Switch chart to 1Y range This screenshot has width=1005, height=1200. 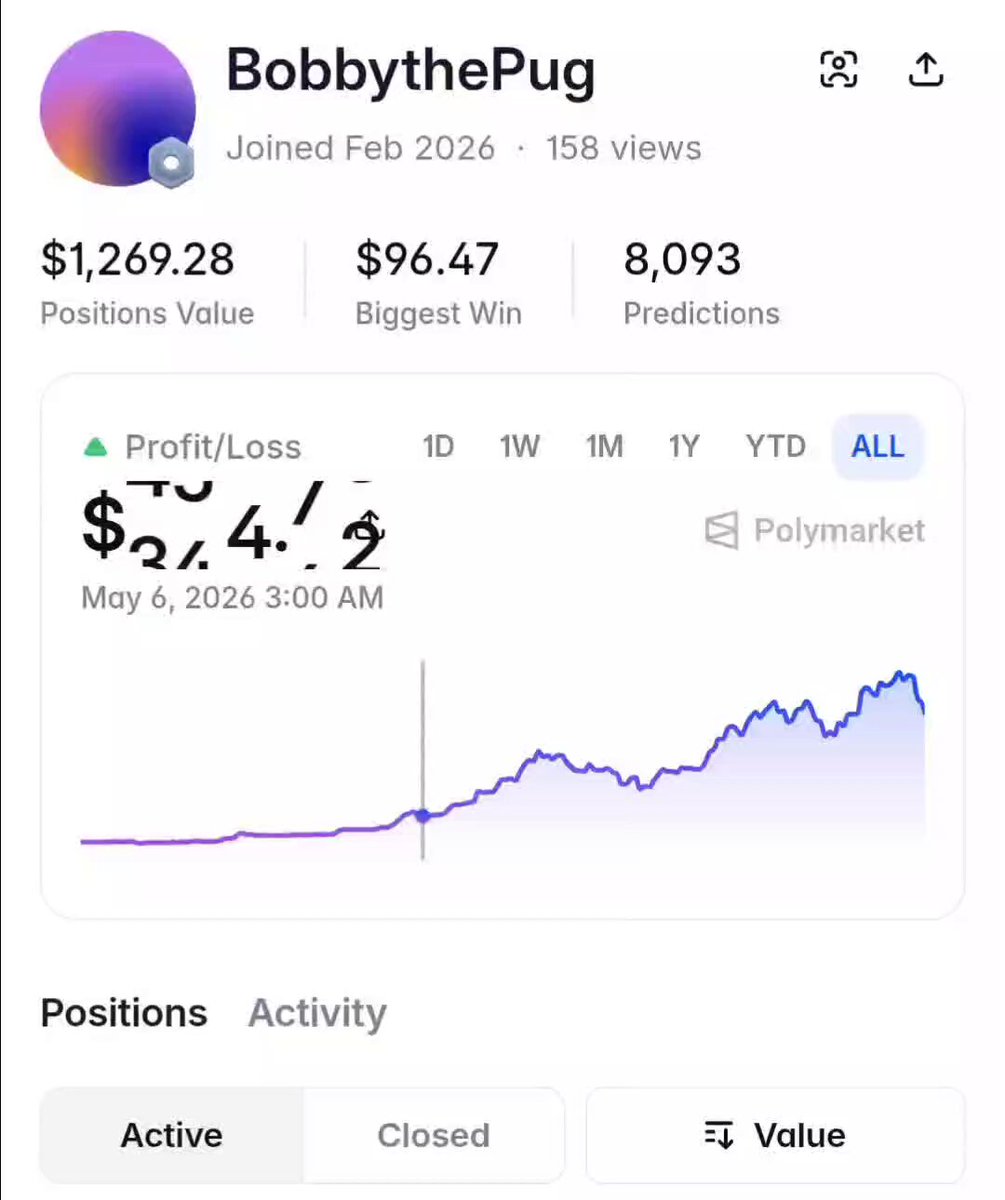point(684,446)
